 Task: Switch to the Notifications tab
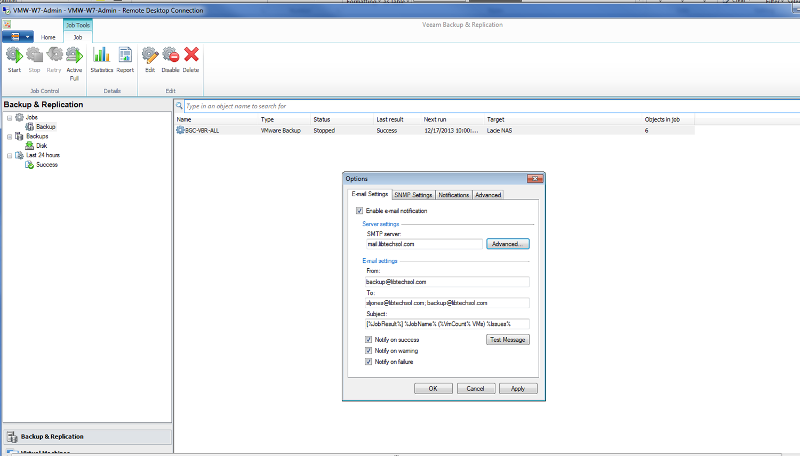454,195
